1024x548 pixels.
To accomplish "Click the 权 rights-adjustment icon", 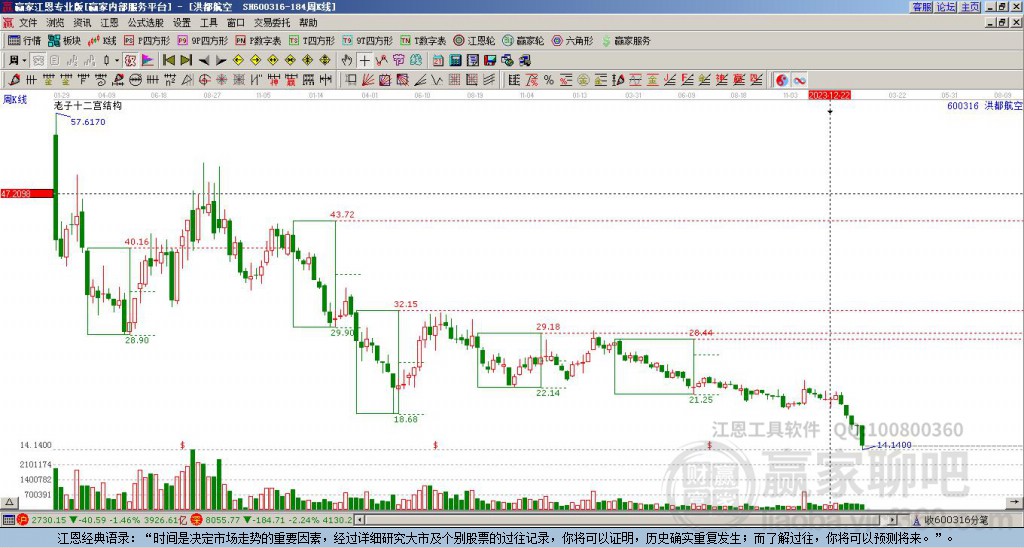I will pos(130,60).
